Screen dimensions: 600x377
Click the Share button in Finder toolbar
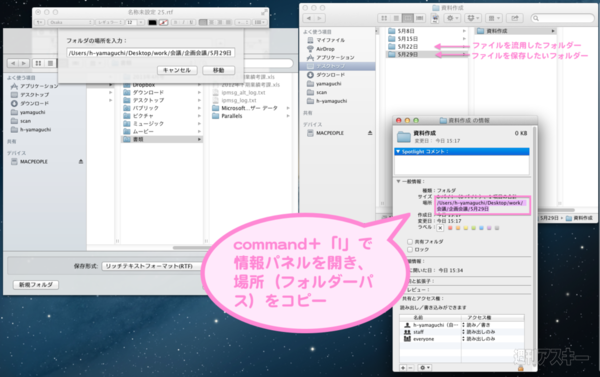[x=515, y=18]
